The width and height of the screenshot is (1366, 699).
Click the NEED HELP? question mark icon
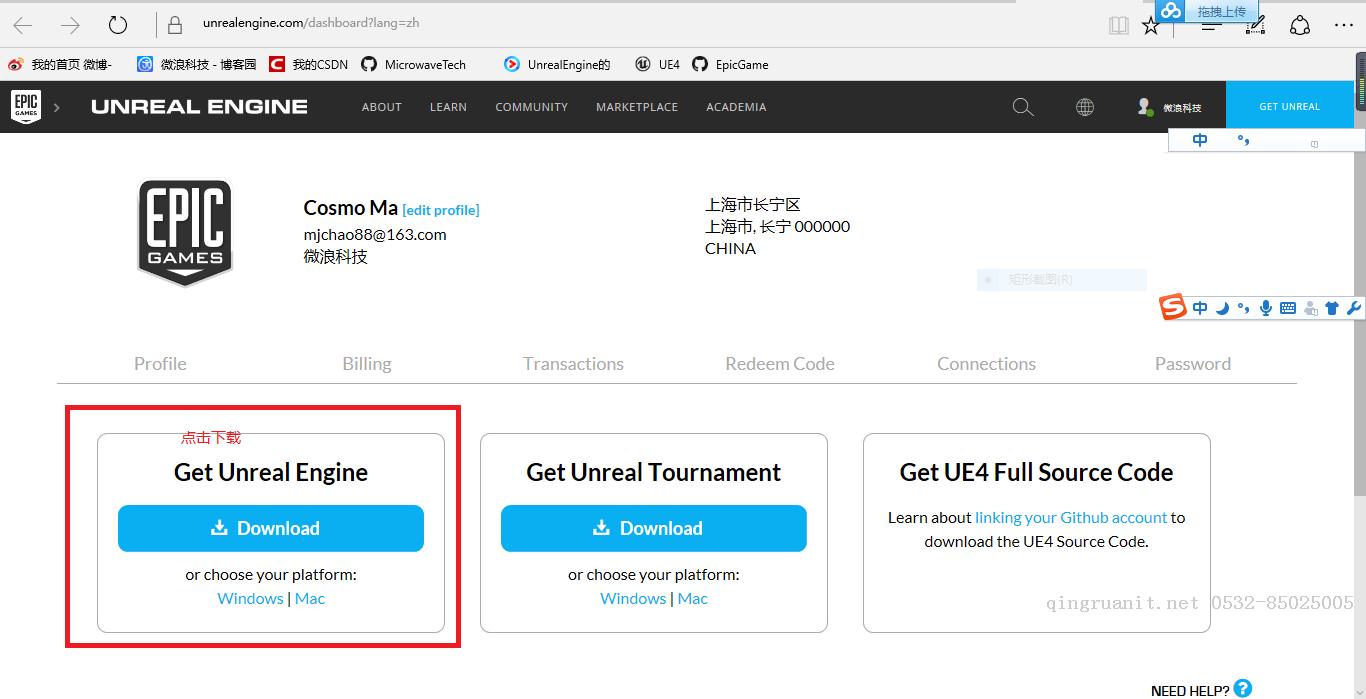point(1243,688)
